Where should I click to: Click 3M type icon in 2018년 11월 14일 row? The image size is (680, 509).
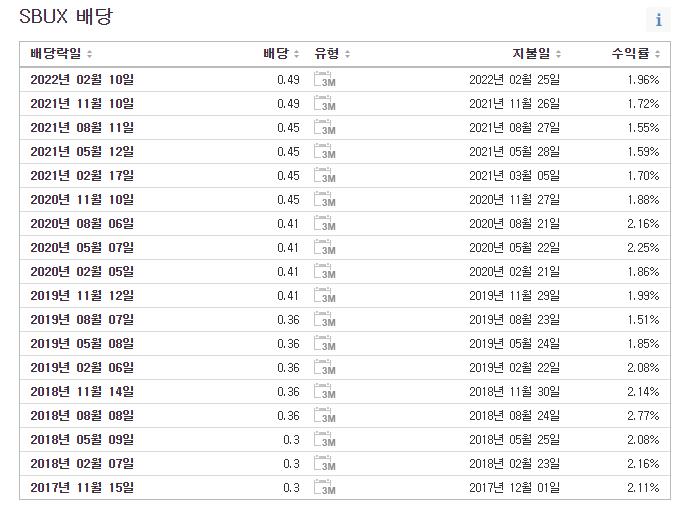pos(325,392)
